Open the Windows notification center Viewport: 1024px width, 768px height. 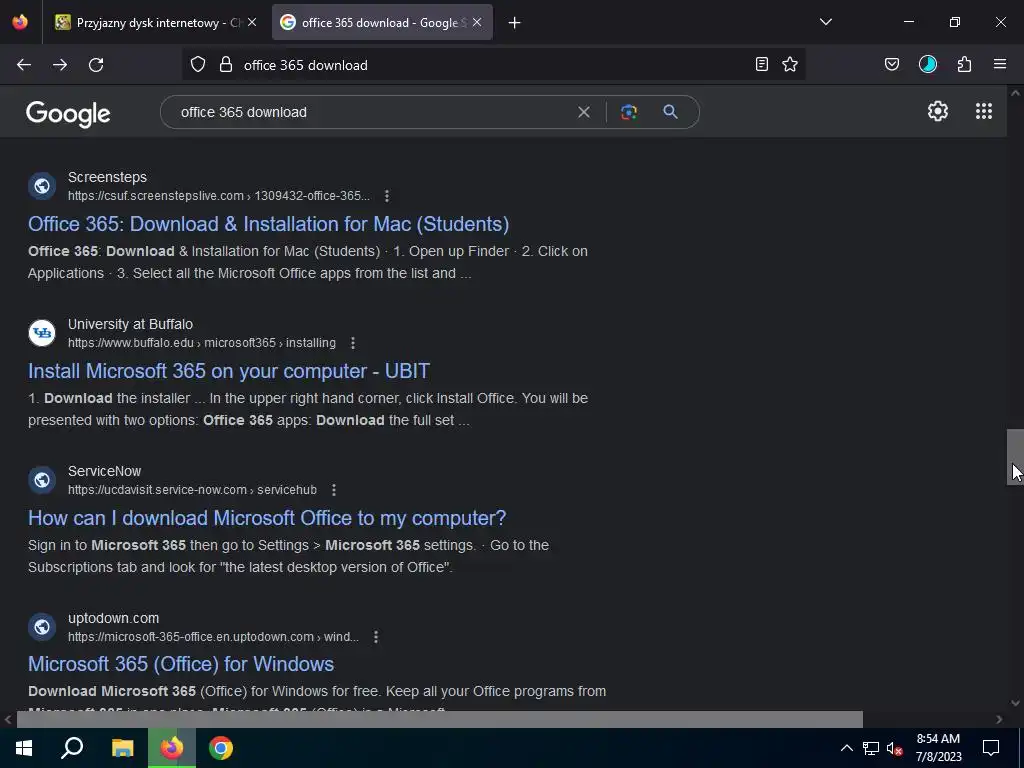point(991,748)
